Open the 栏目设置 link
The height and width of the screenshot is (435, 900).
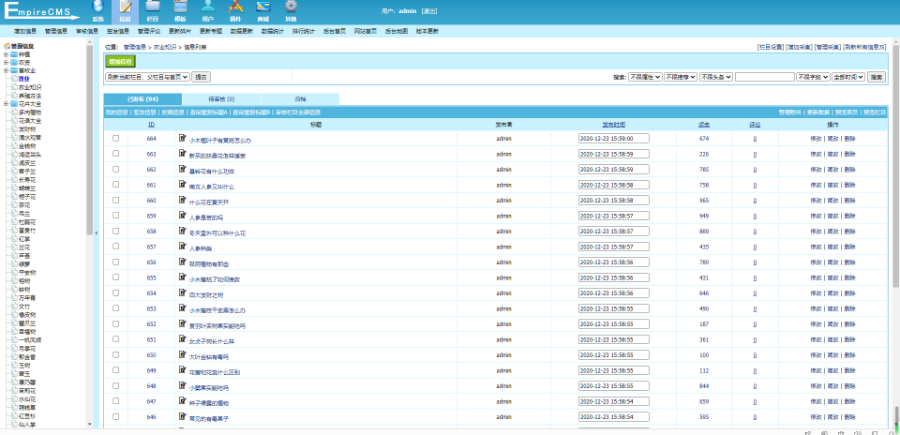click(771, 47)
